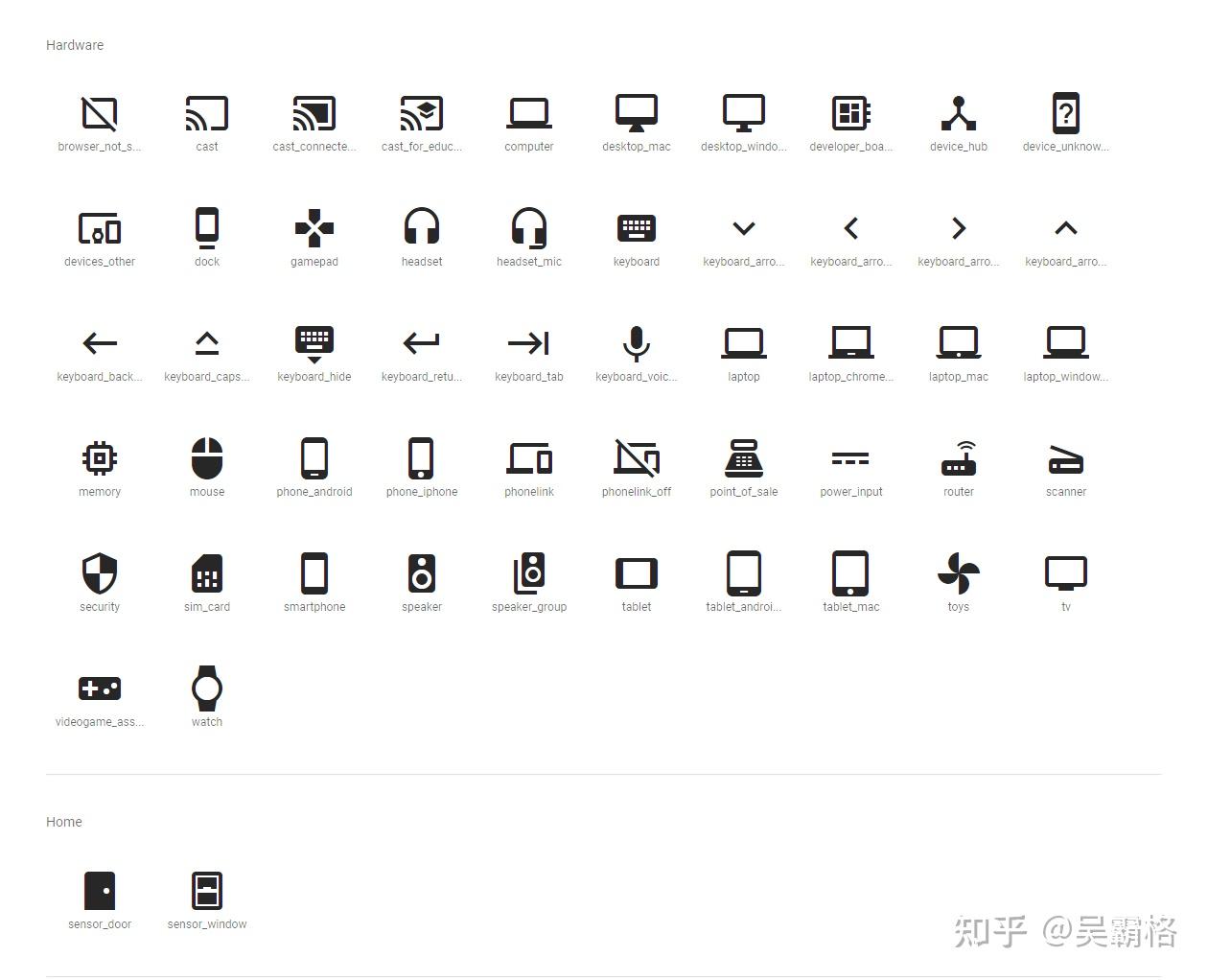Click the Home section heading
1208x980 pixels.
pyautogui.click(x=64, y=822)
